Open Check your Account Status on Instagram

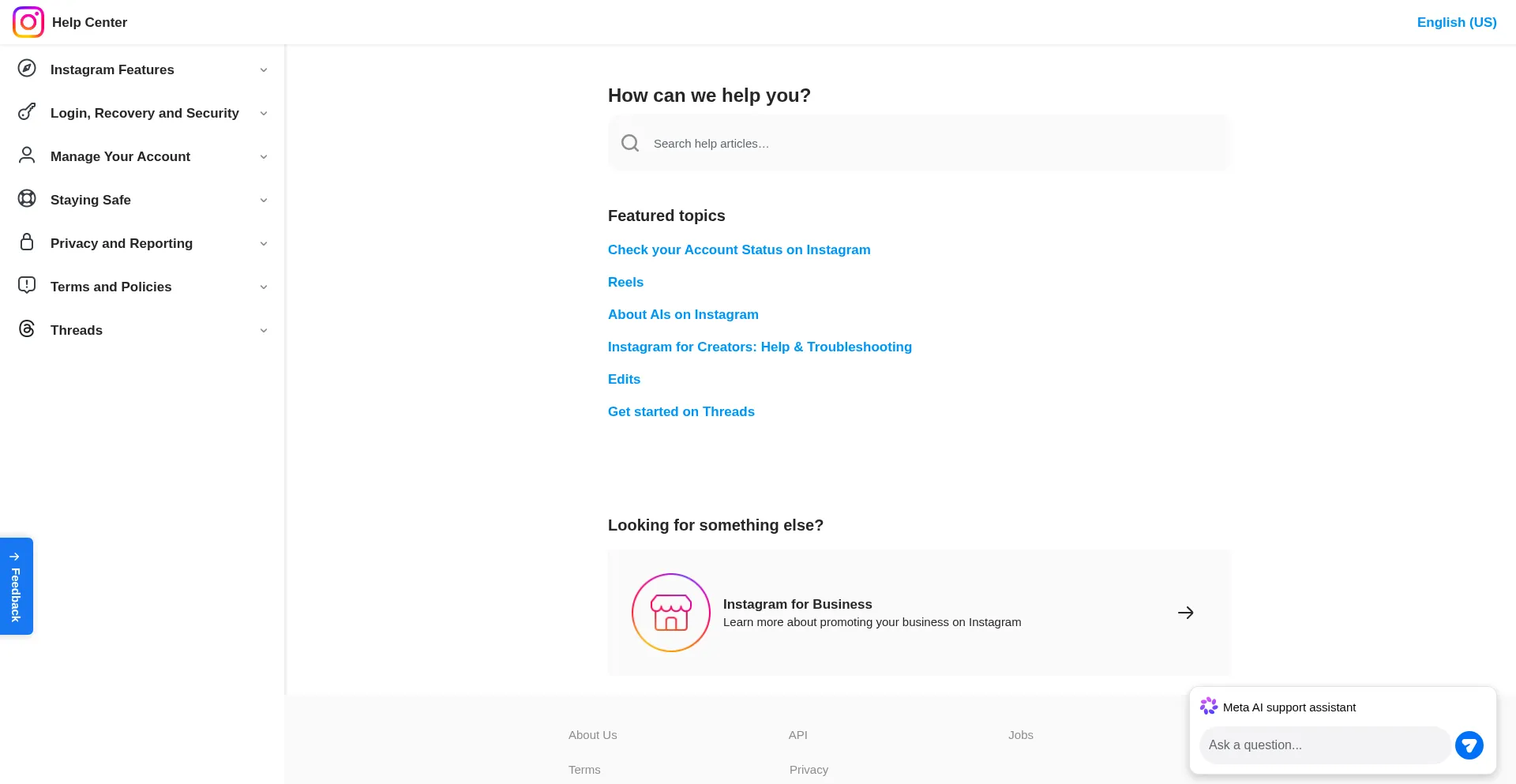point(739,249)
